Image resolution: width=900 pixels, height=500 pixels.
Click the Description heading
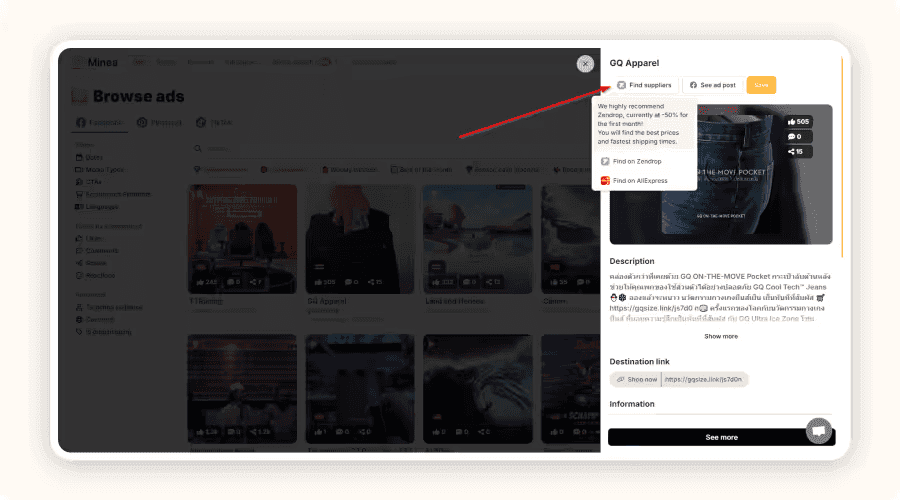[x=631, y=261]
